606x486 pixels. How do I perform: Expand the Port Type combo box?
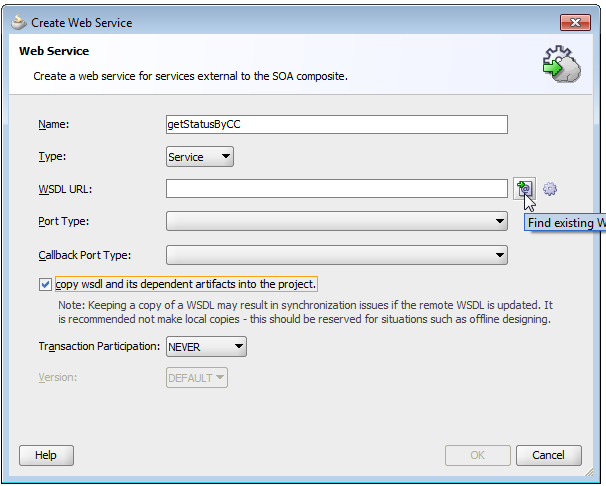pyautogui.click(x=337, y=222)
